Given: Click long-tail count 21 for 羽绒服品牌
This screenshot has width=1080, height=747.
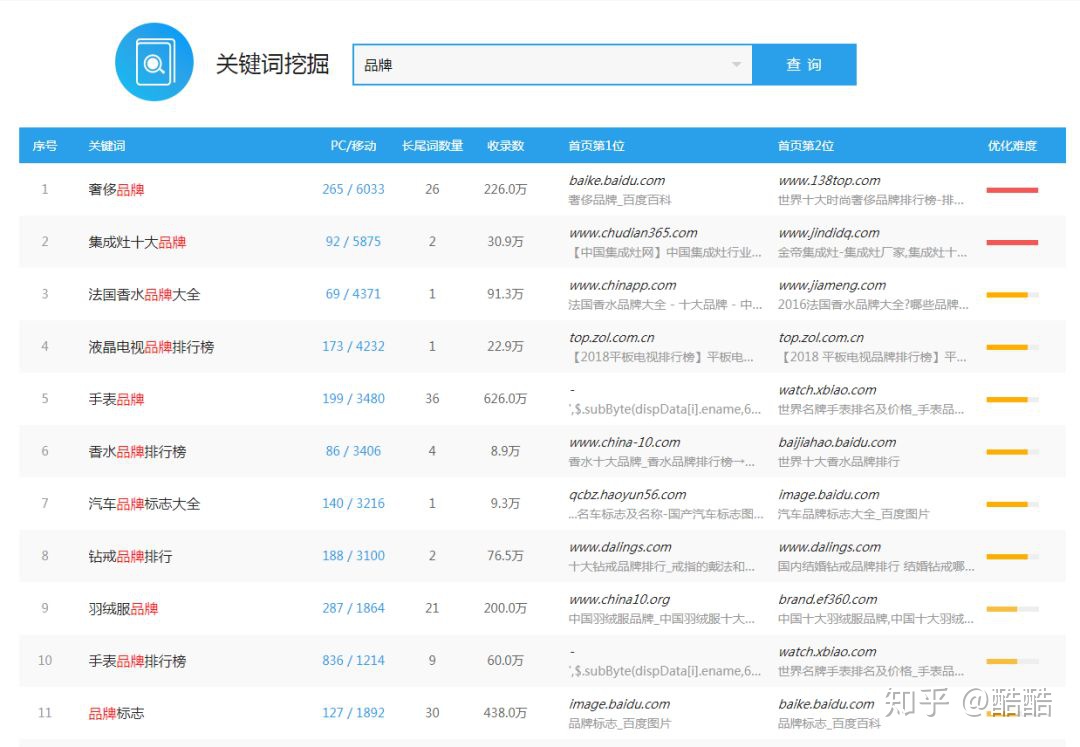Looking at the screenshot, I should click(x=433, y=608).
